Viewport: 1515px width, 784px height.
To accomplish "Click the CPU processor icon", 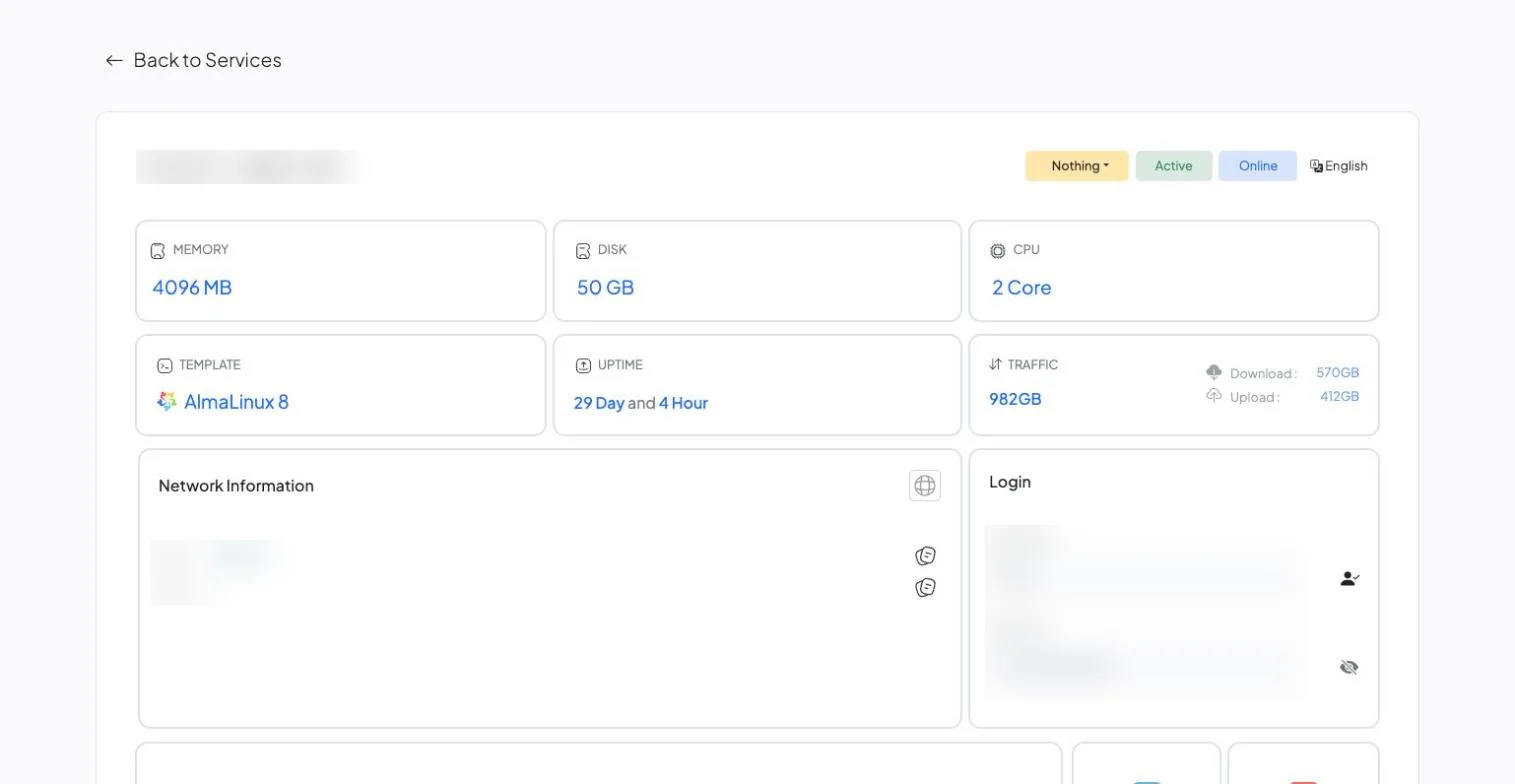I will (998, 250).
